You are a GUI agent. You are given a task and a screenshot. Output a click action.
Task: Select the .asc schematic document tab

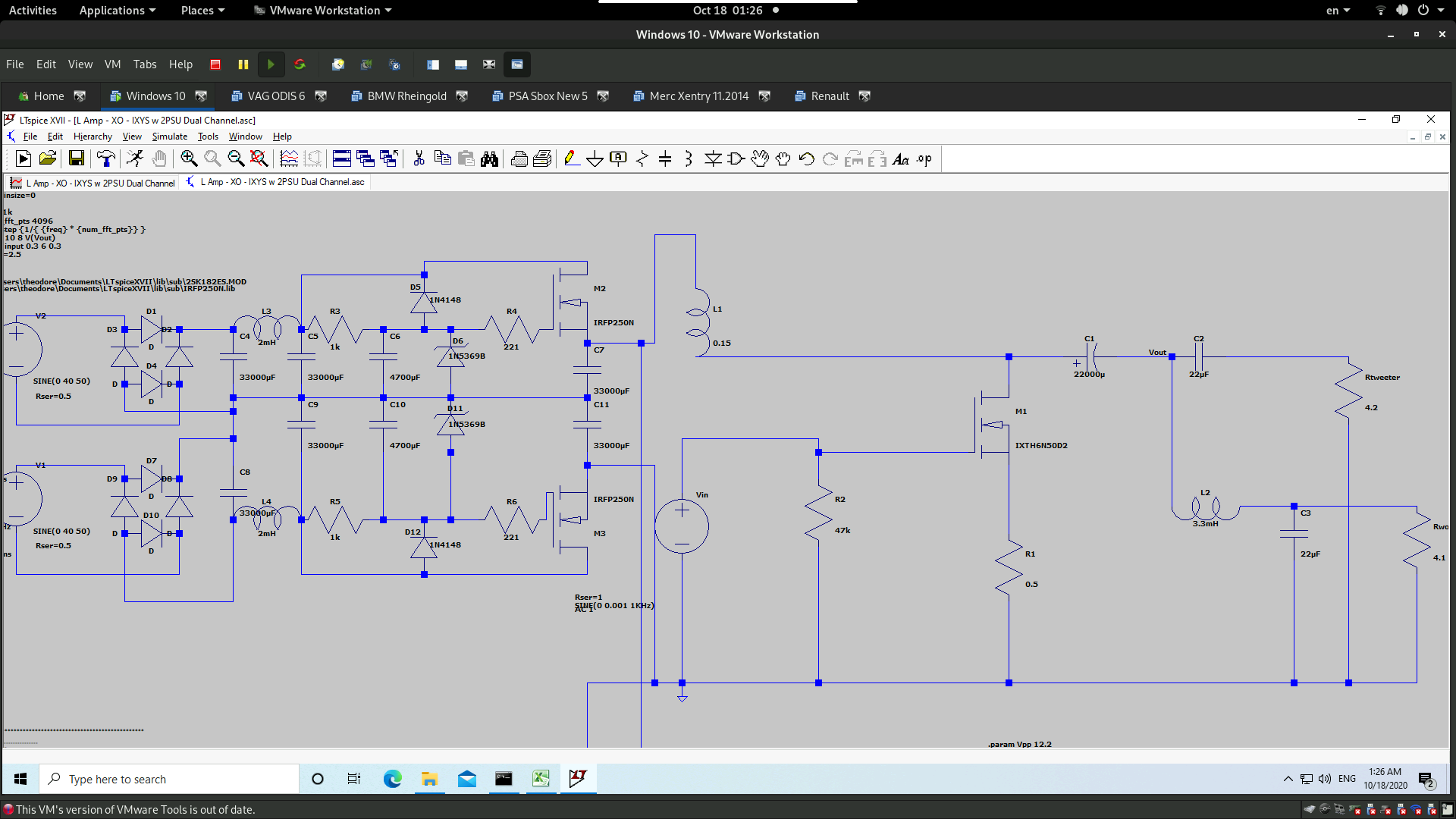(276, 182)
